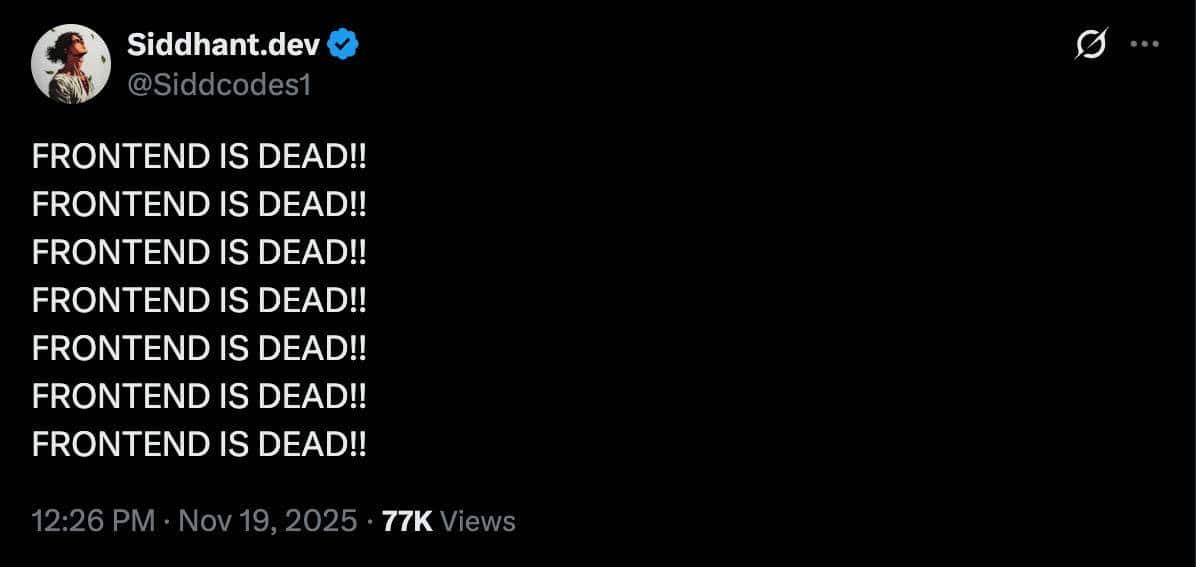Click the fifth FRONTEND IS DEAD!! line
The height and width of the screenshot is (567, 1196).
(x=199, y=348)
